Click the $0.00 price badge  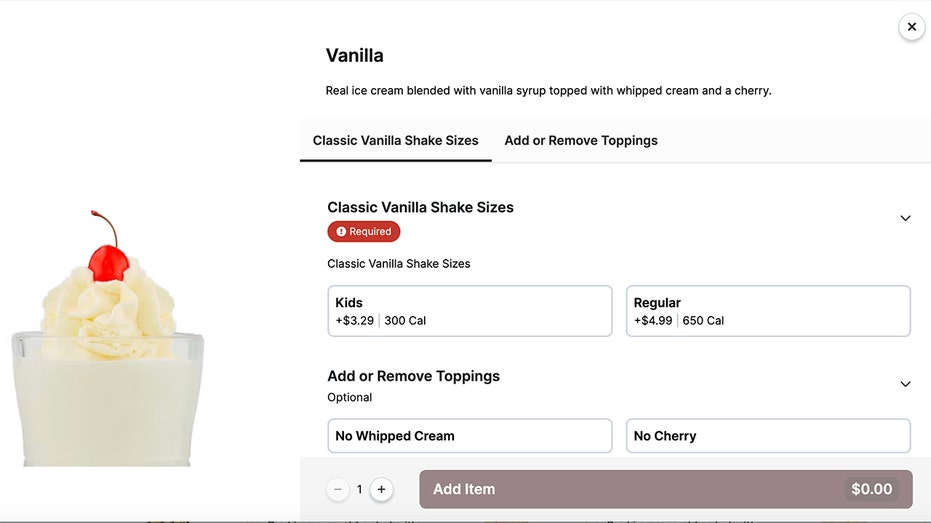click(x=871, y=489)
